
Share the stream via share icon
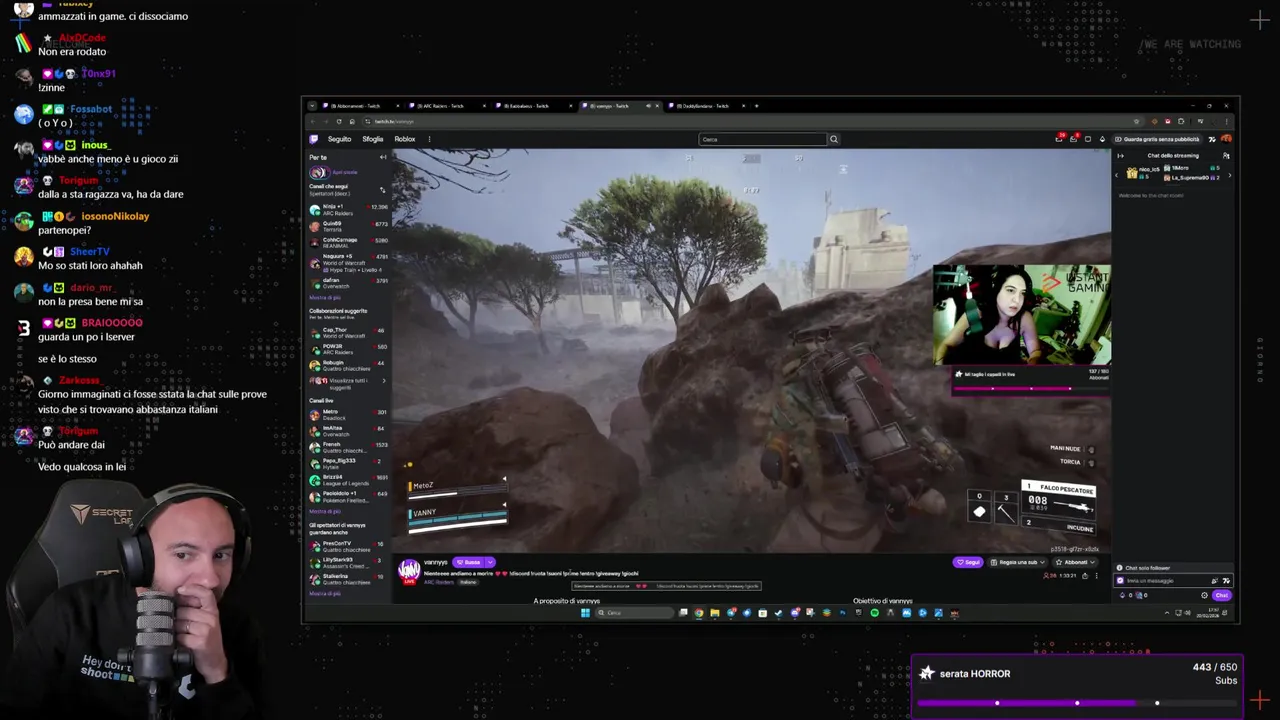coord(1085,576)
